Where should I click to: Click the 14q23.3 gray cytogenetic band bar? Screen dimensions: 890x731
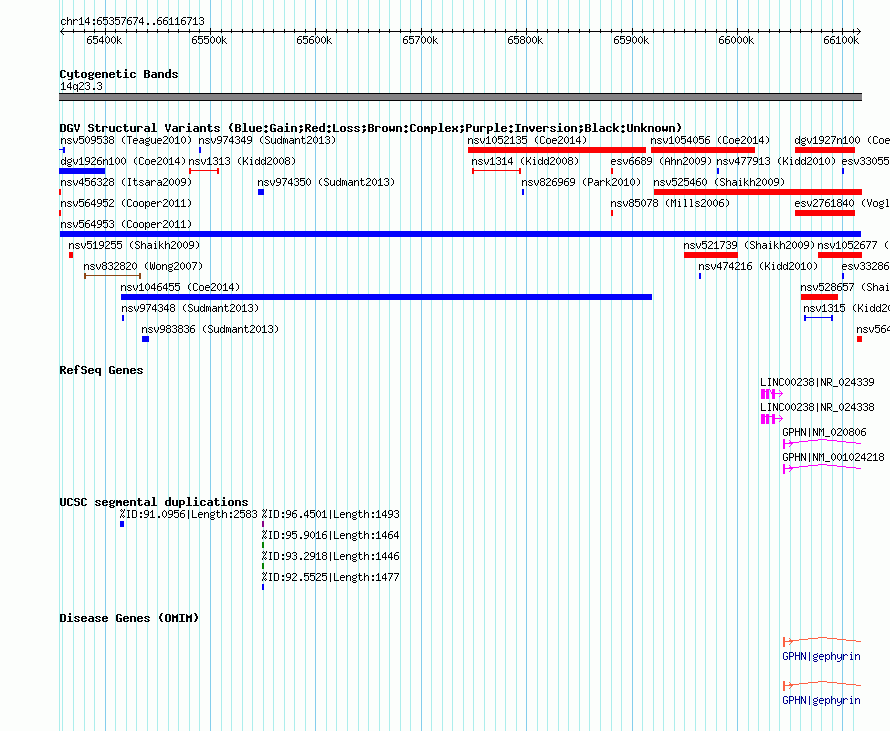click(460, 97)
